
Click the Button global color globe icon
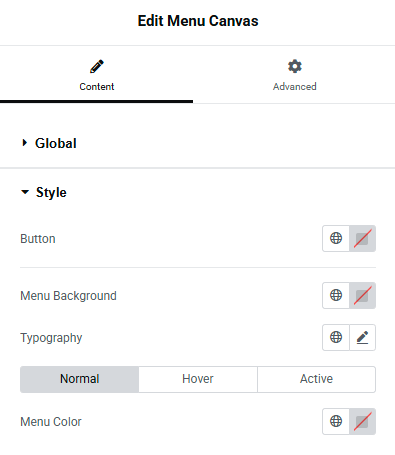click(336, 238)
